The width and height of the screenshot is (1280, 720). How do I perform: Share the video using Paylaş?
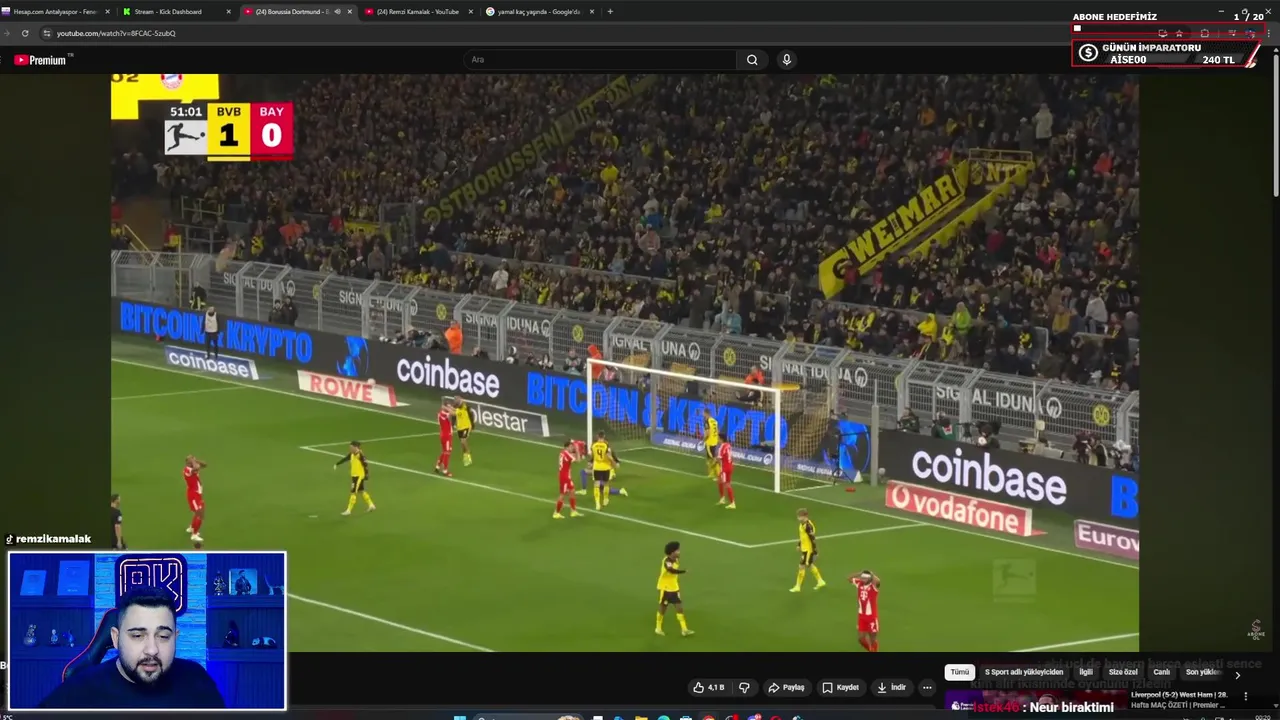coord(786,687)
